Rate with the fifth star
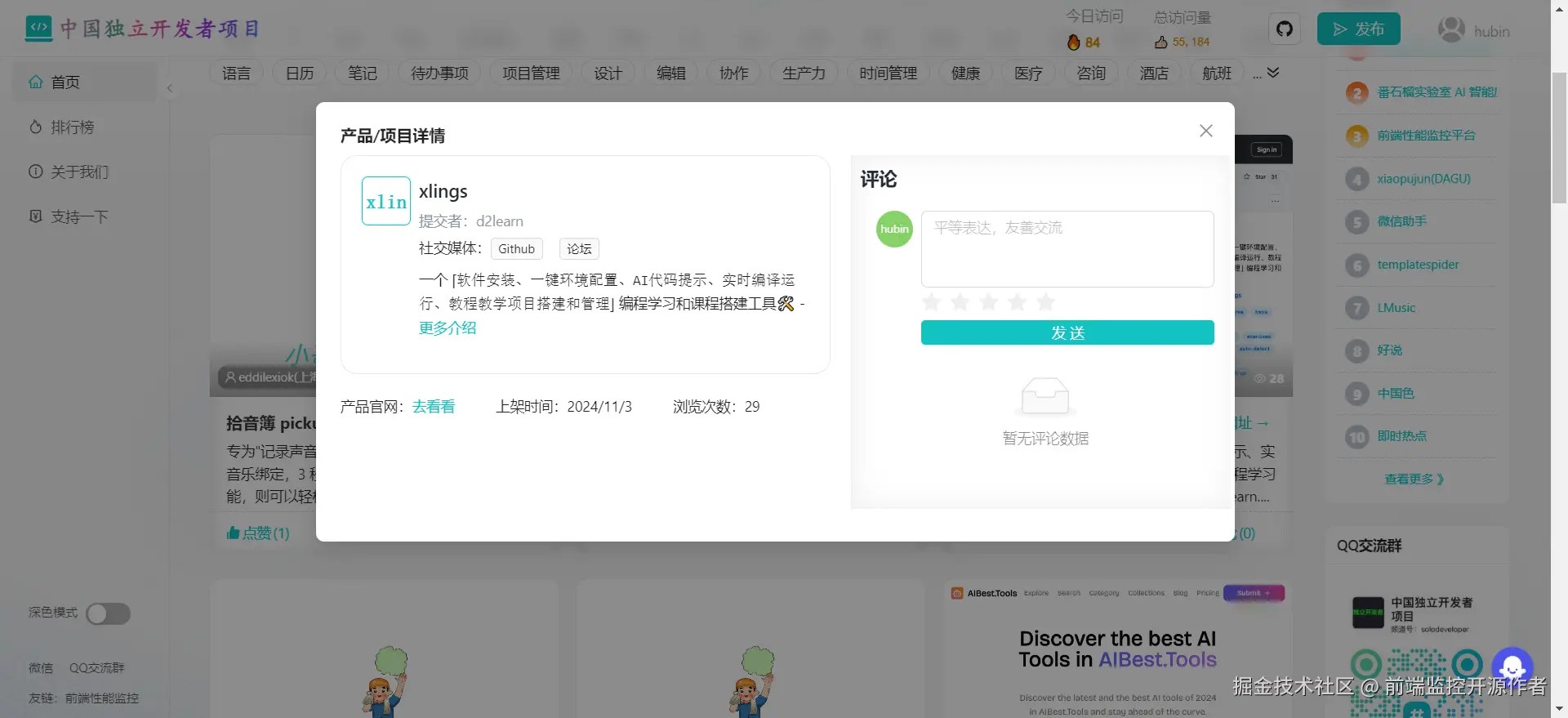This screenshot has height=718, width=1568. pos(1046,302)
